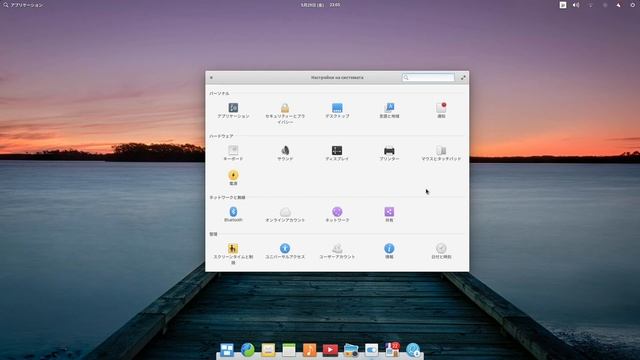The image size is (640, 360).
Task: Launch the Mail app from the dock
Action: [x=268, y=350]
